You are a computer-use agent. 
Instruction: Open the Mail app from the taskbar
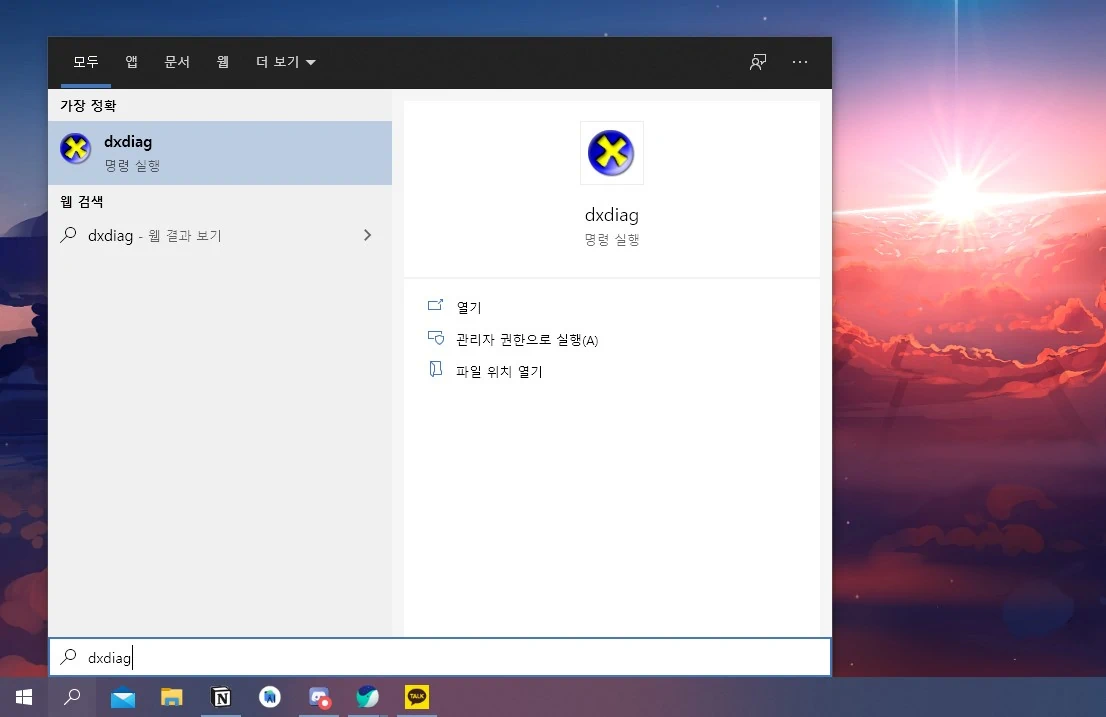122,697
